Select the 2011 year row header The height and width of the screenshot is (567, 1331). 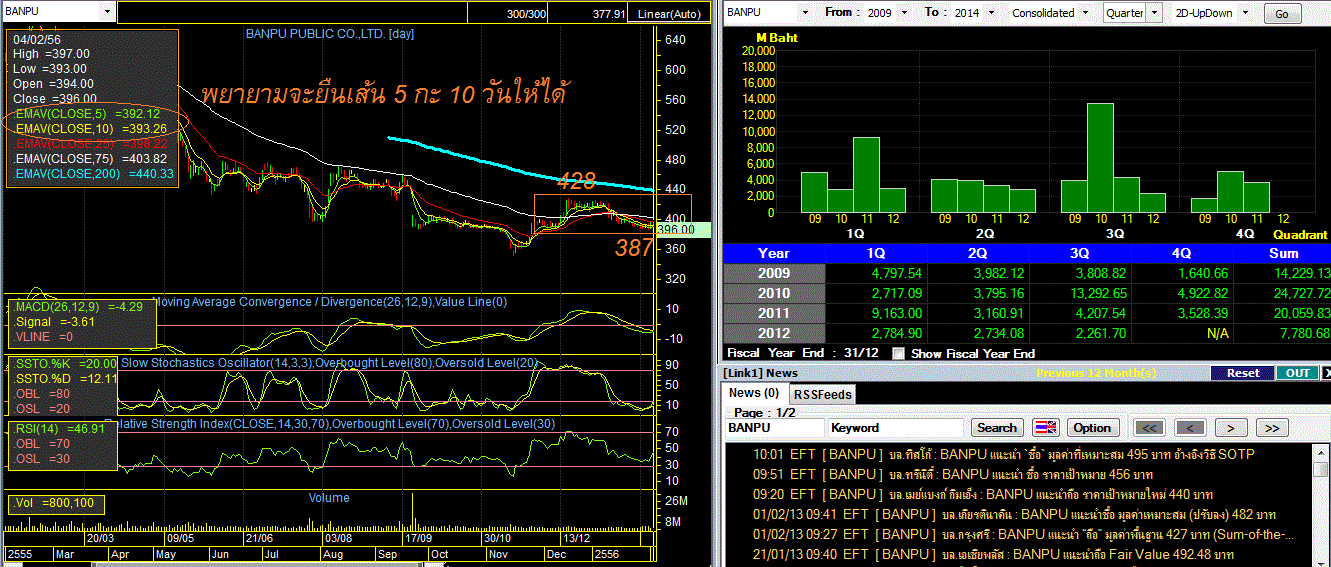click(x=774, y=313)
